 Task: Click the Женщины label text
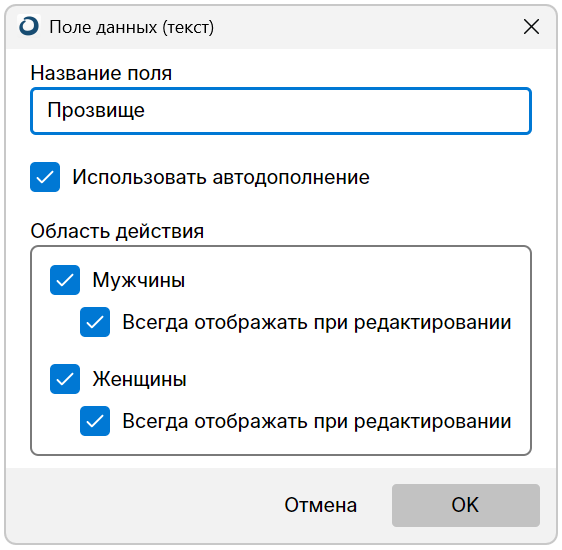[x=139, y=379]
